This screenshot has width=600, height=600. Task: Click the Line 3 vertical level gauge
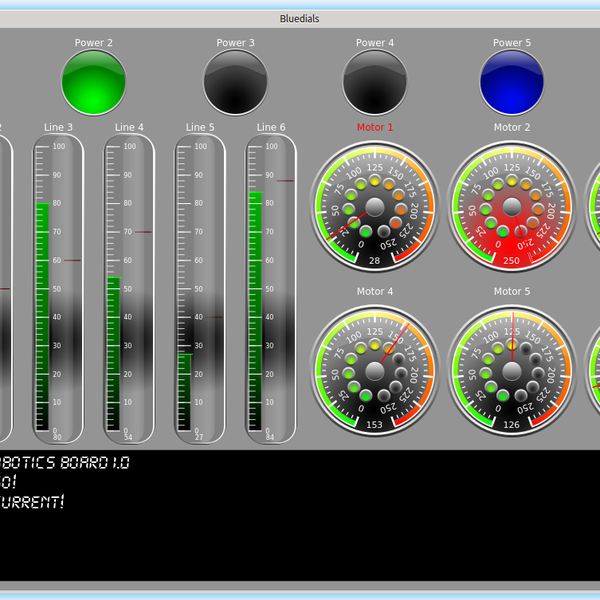[x=58, y=288]
